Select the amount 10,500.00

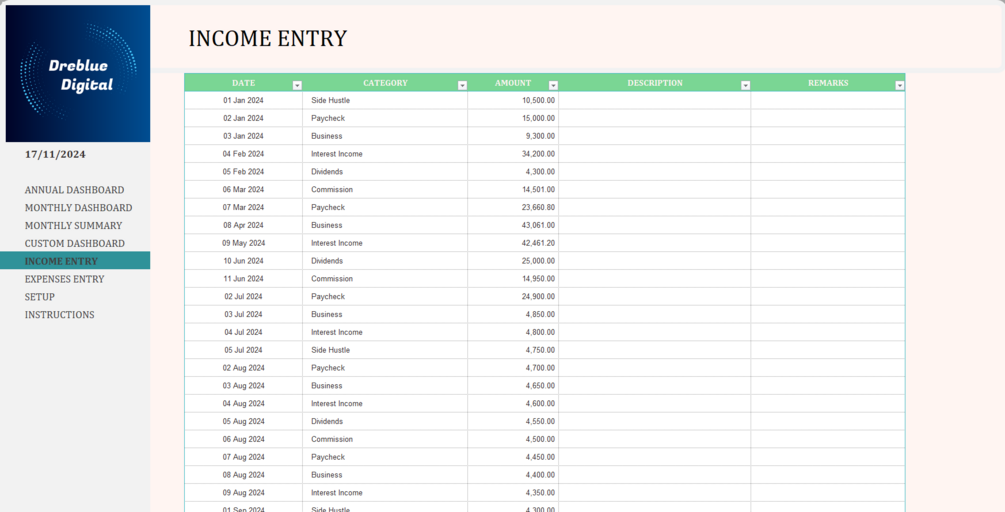click(513, 101)
